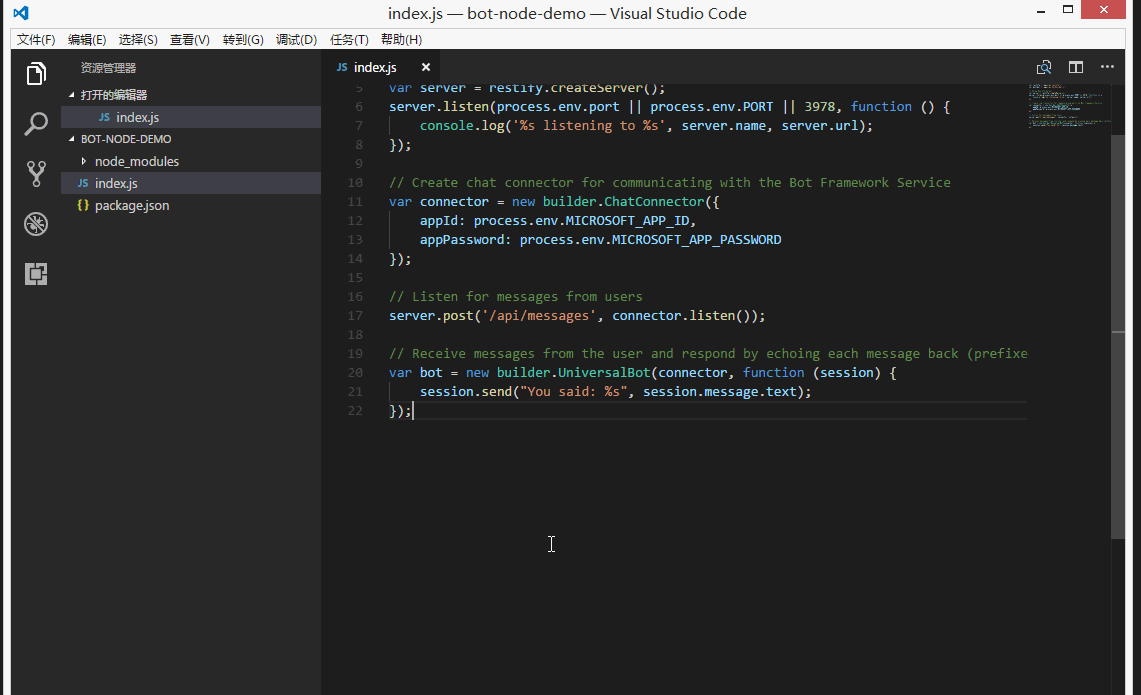Click the code minimap preview

pyautogui.click(x=1069, y=107)
